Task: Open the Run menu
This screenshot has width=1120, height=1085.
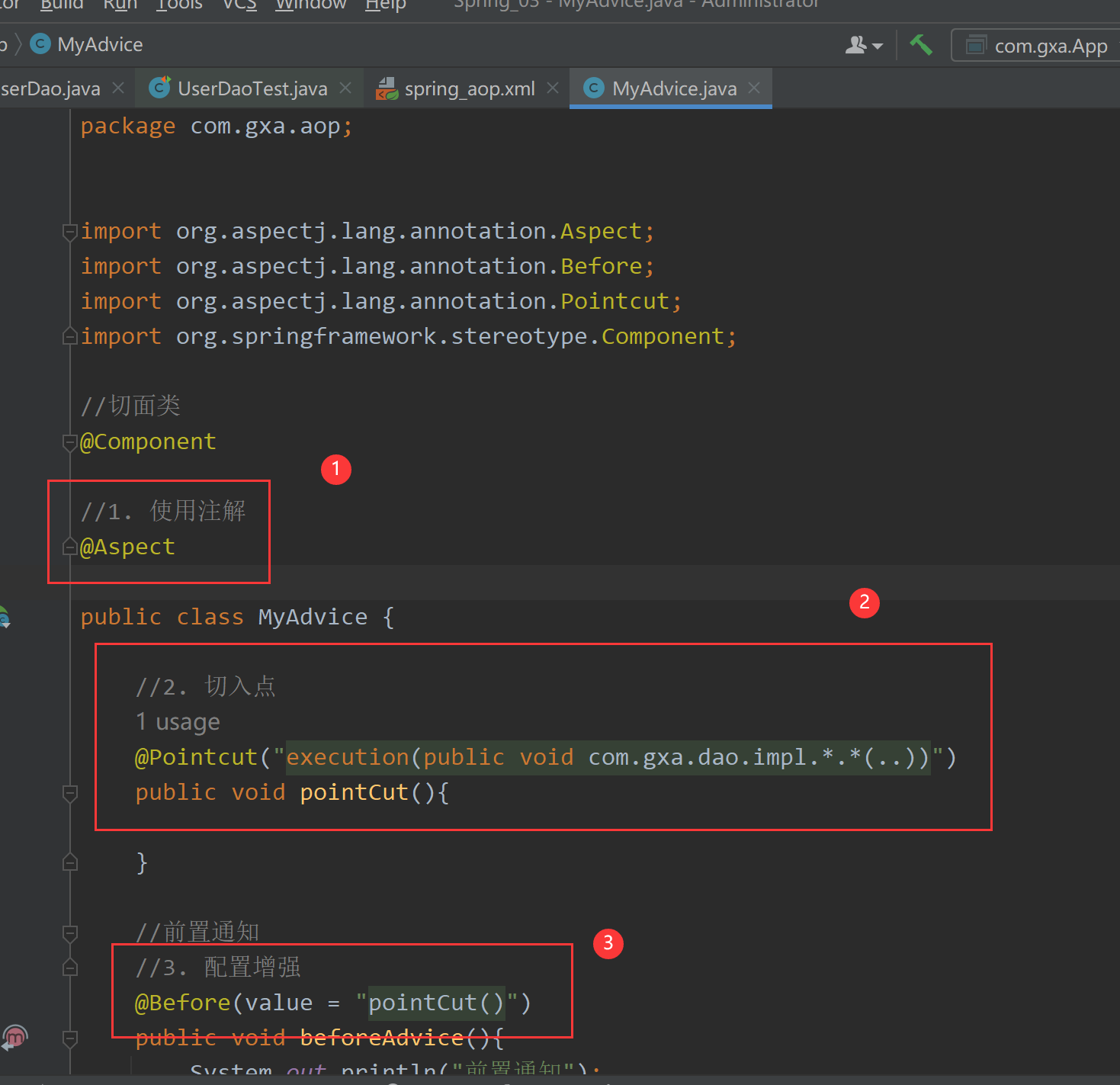Action: coord(120,5)
